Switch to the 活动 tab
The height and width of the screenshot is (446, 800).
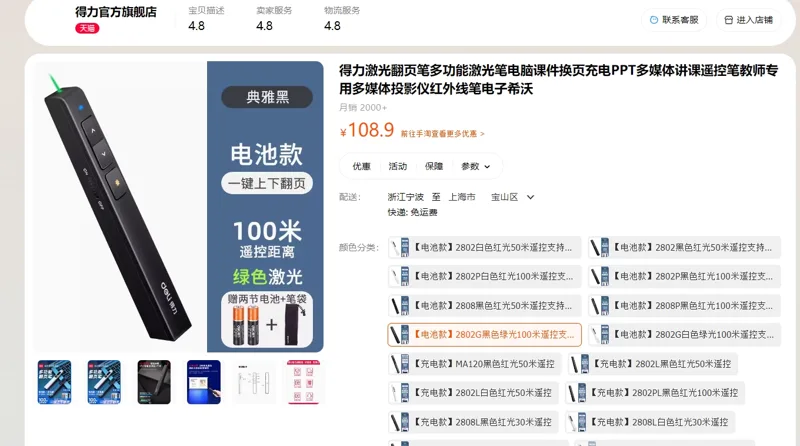tap(397, 166)
